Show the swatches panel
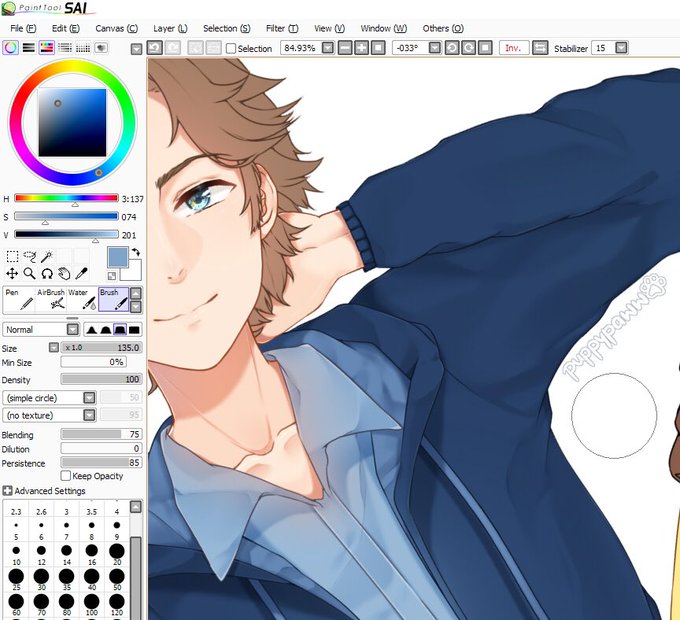This screenshot has width=680, height=620. [x=83, y=48]
